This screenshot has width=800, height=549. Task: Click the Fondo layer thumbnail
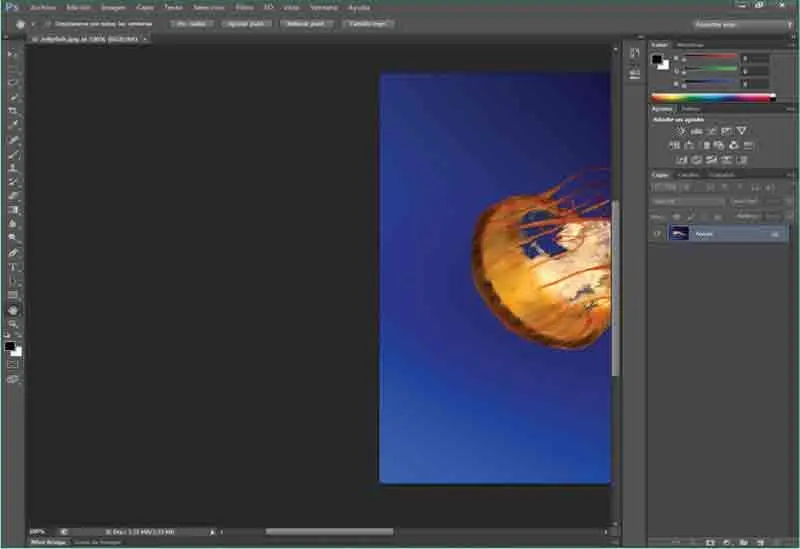(679, 233)
